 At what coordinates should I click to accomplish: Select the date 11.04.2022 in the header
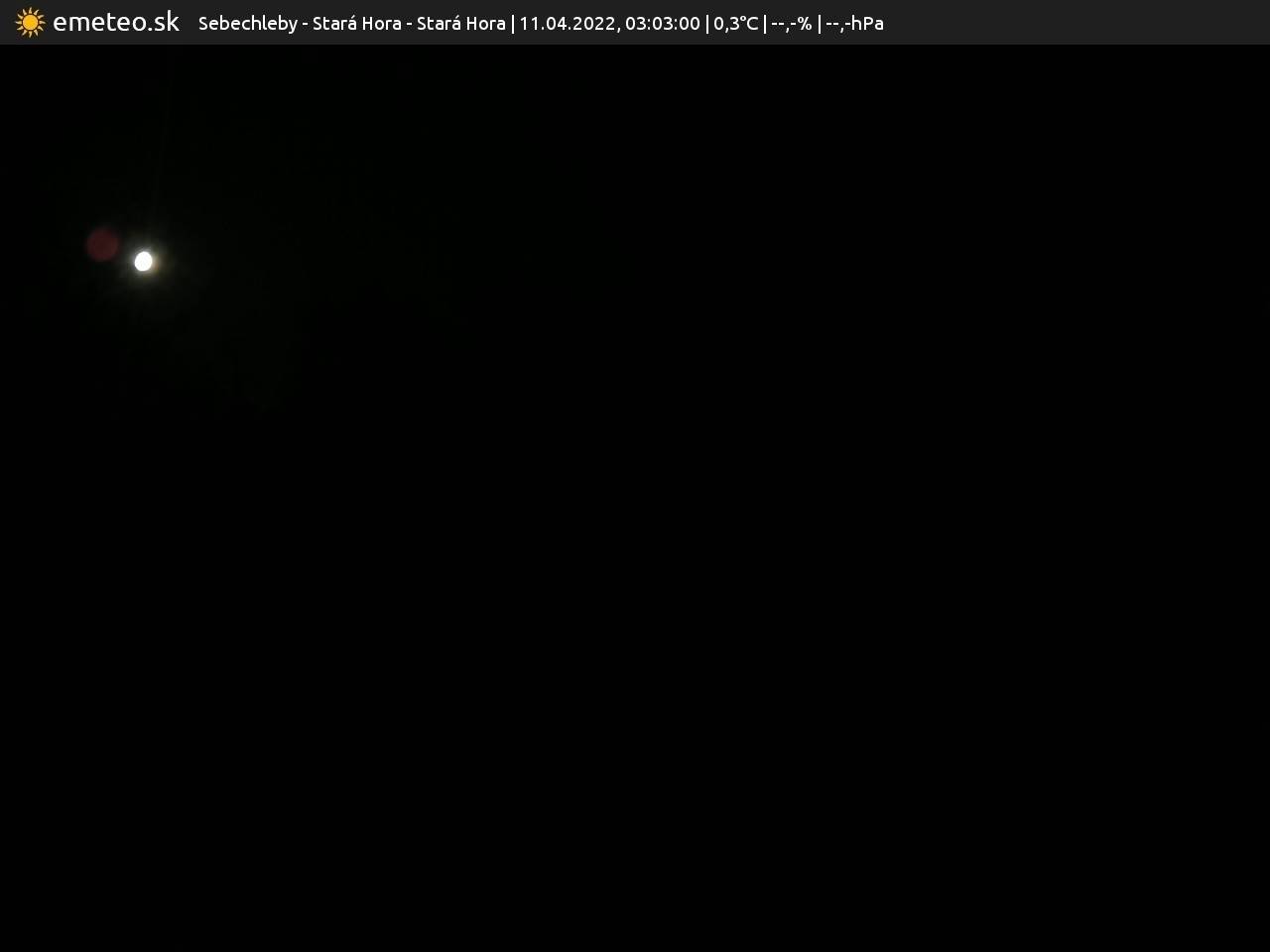[567, 23]
